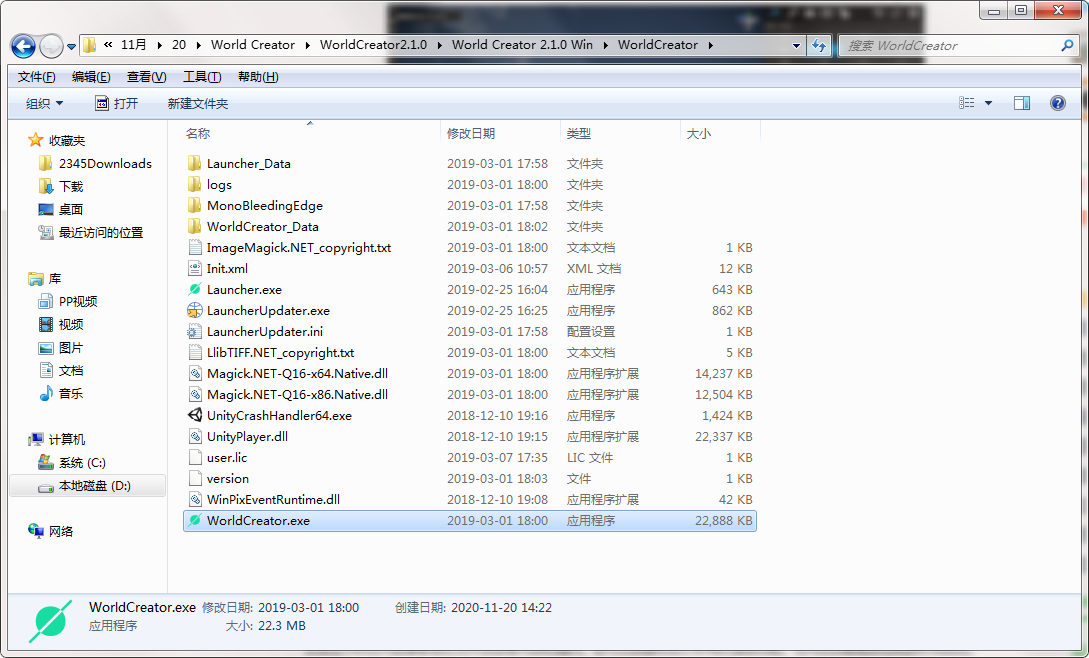Select the Launcher.exe green icon

(195, 289)
